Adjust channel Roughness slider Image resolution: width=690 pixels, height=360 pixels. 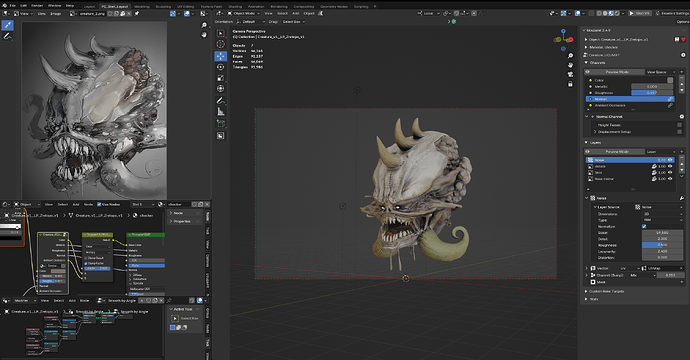click(x=652, y=93)
